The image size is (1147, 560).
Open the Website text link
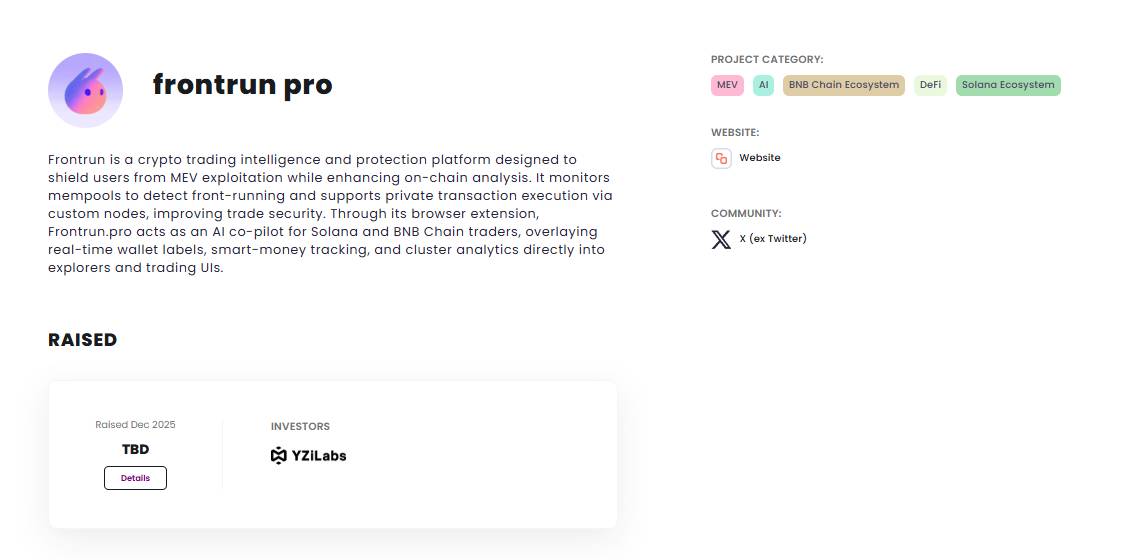point(760,158)
